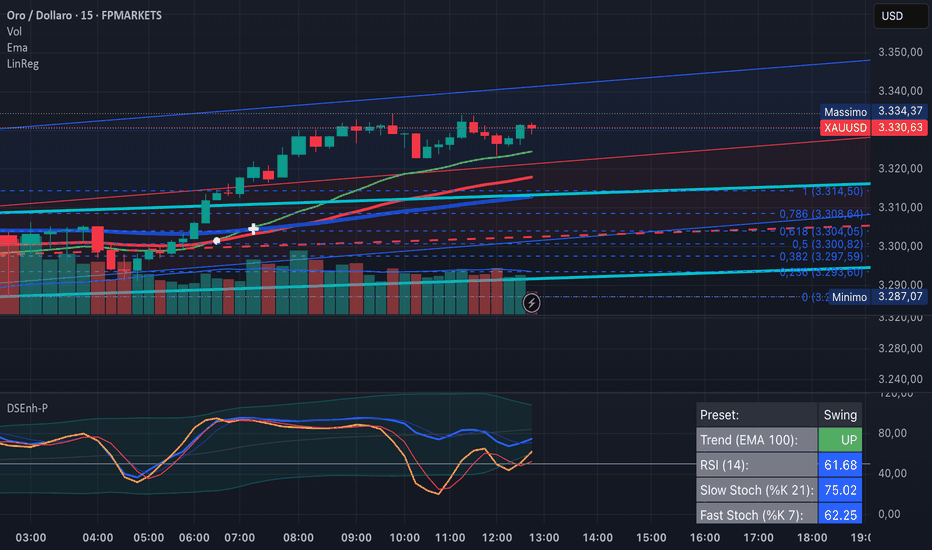Select the white cross marker on chart
Viewport: 932px width, 550px height.
[x=253, y=229]
